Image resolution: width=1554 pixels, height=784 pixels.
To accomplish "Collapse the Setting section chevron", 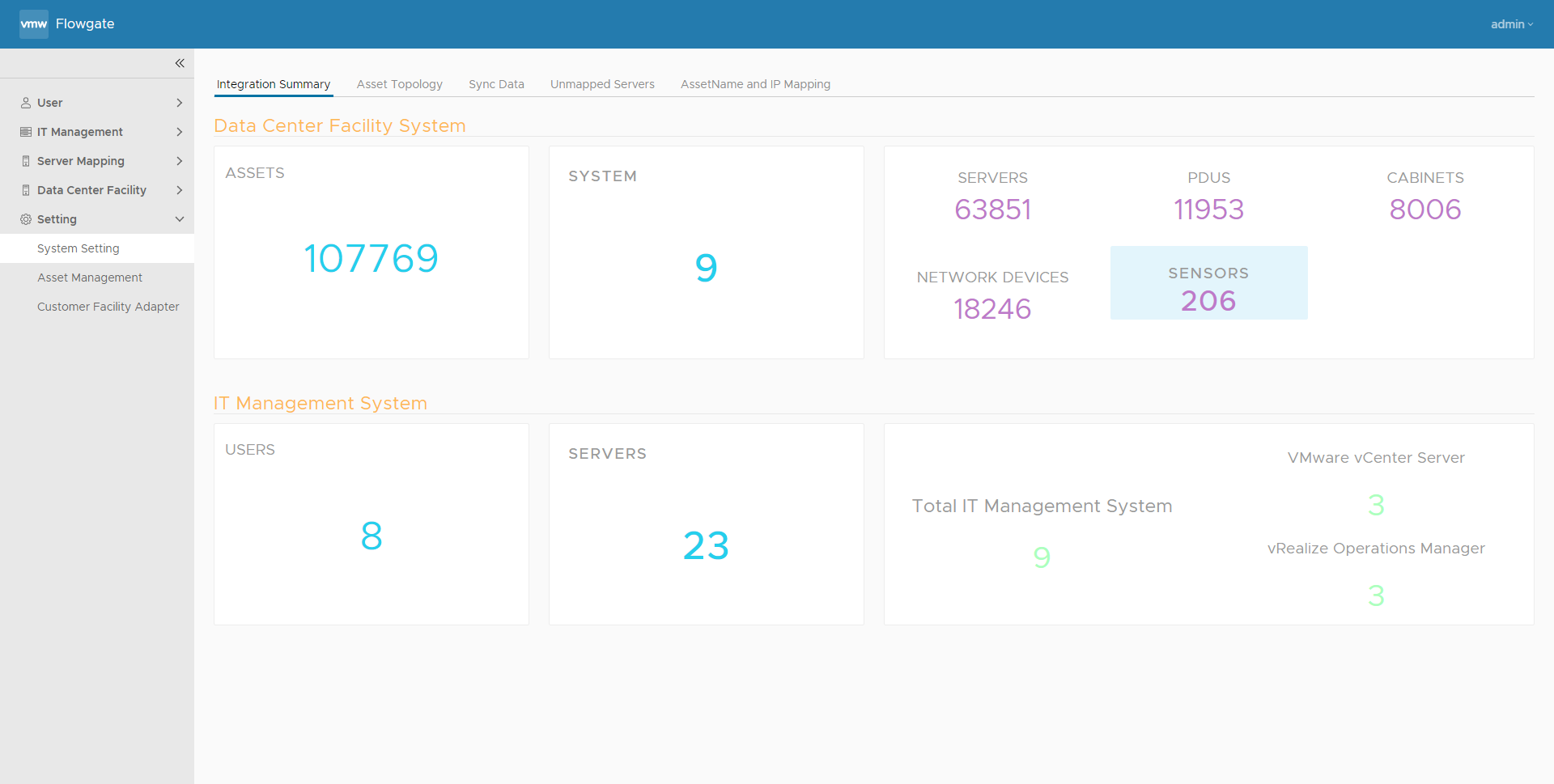I will pos(180,219).
